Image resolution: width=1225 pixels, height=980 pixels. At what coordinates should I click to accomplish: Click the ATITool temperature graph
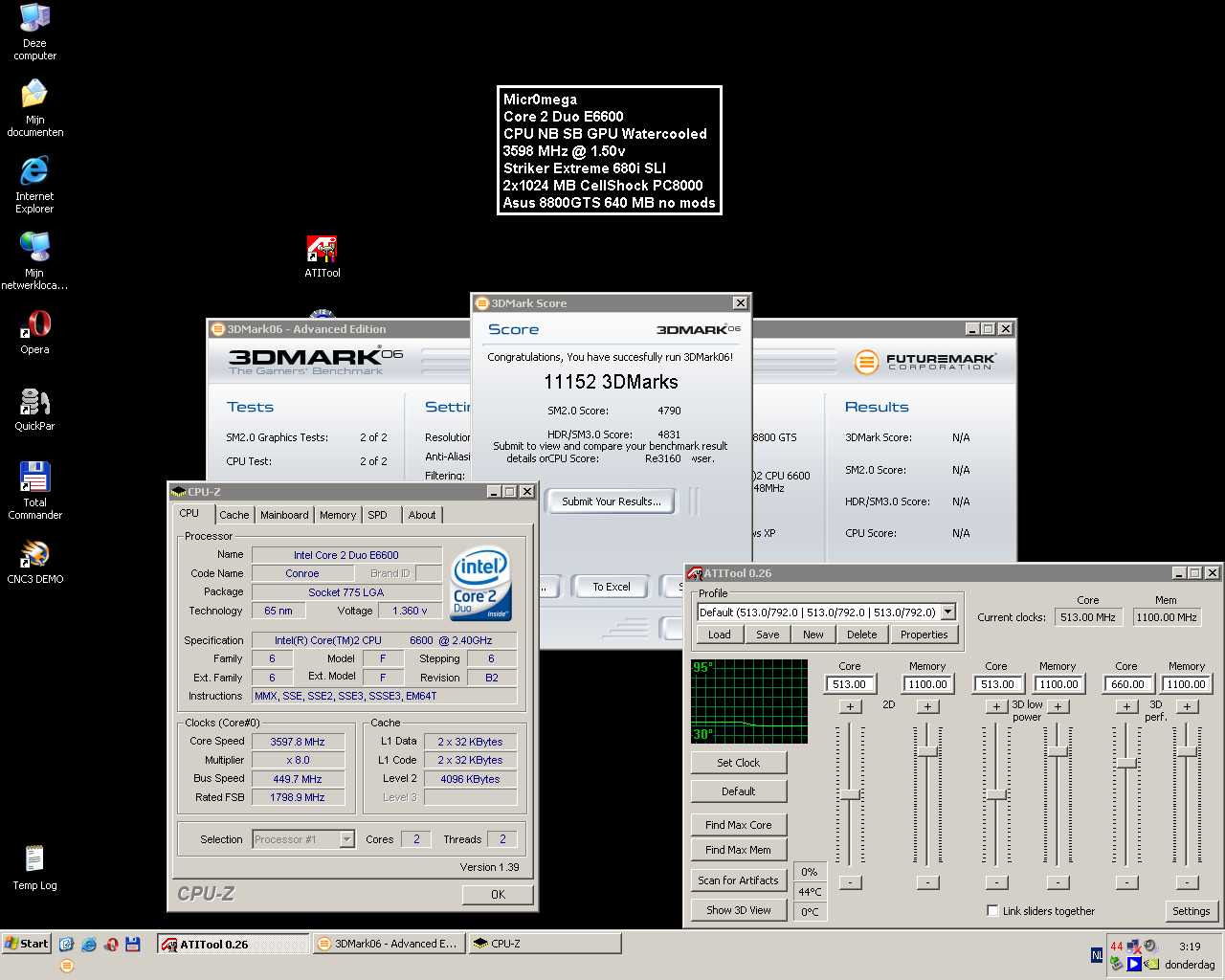point(749,702)
